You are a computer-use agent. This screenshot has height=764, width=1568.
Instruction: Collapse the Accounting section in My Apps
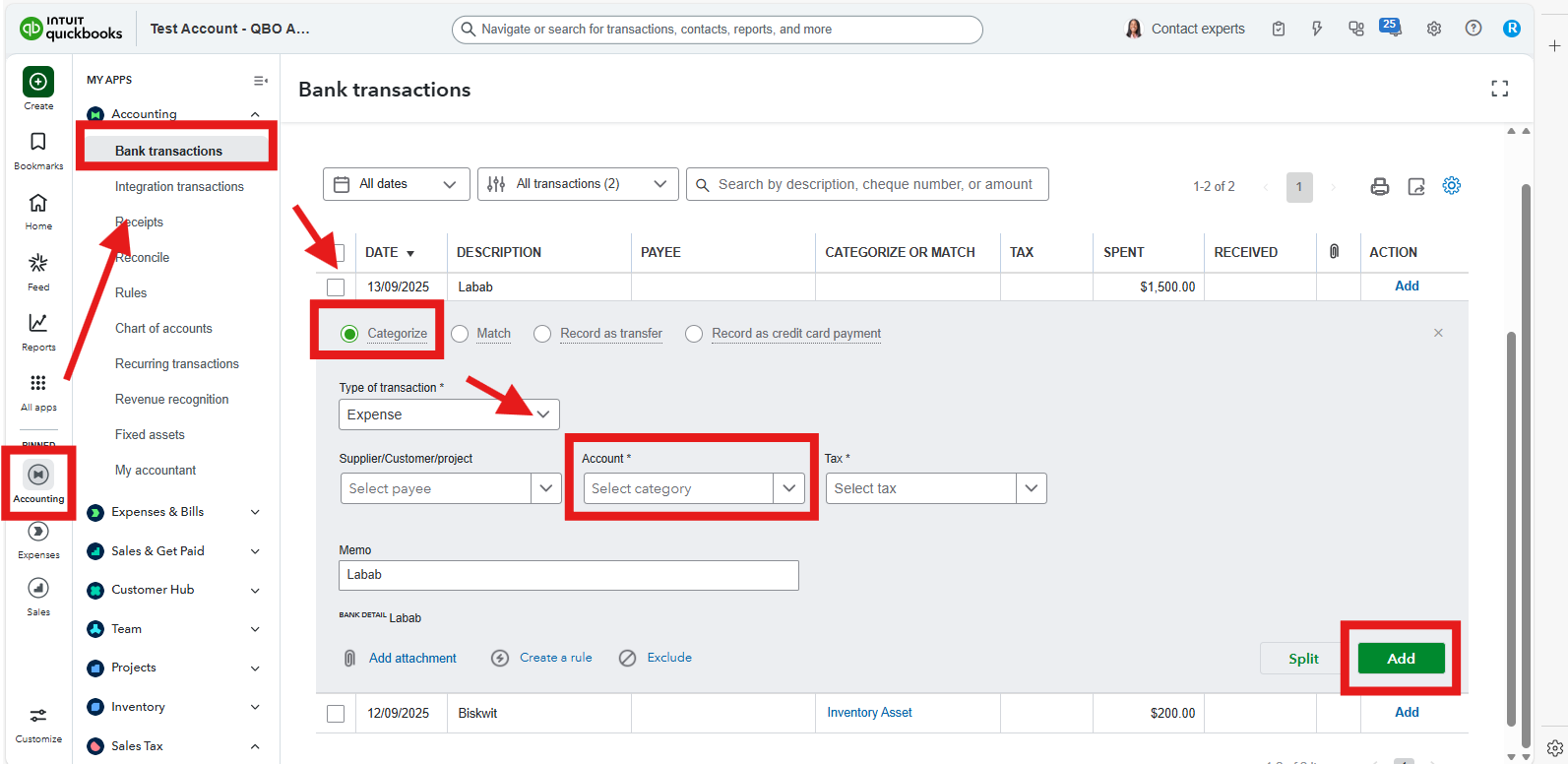coord(256,114)
